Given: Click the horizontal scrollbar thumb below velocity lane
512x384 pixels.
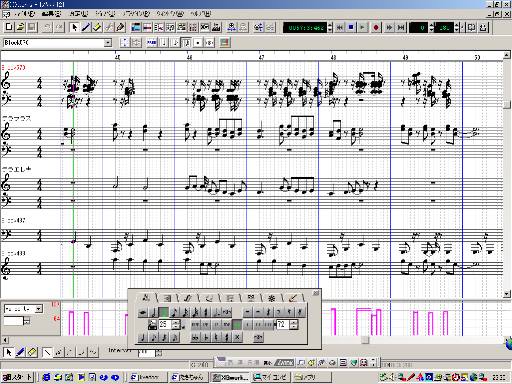Looking at the screenshot, I should tap(365, 340).
